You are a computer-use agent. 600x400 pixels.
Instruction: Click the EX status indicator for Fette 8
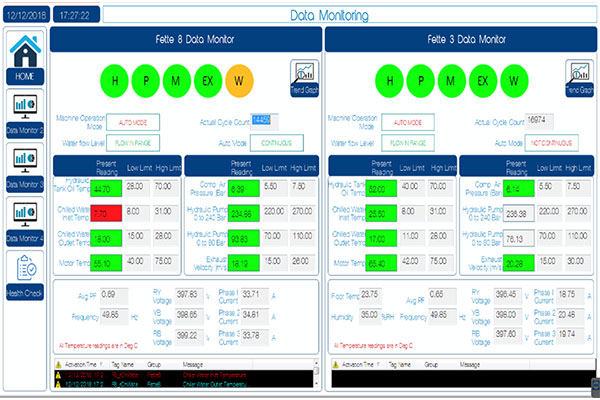coord(207,80)
